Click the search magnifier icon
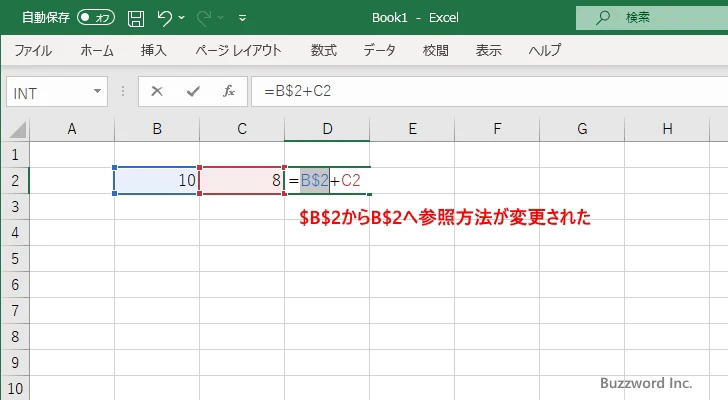The width and height of the screenshot is (728, 400). pos(603,18)
